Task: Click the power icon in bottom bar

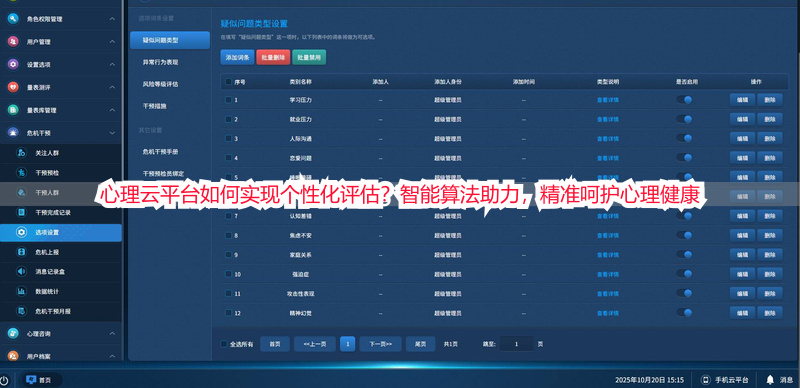Action: (4, 380)
